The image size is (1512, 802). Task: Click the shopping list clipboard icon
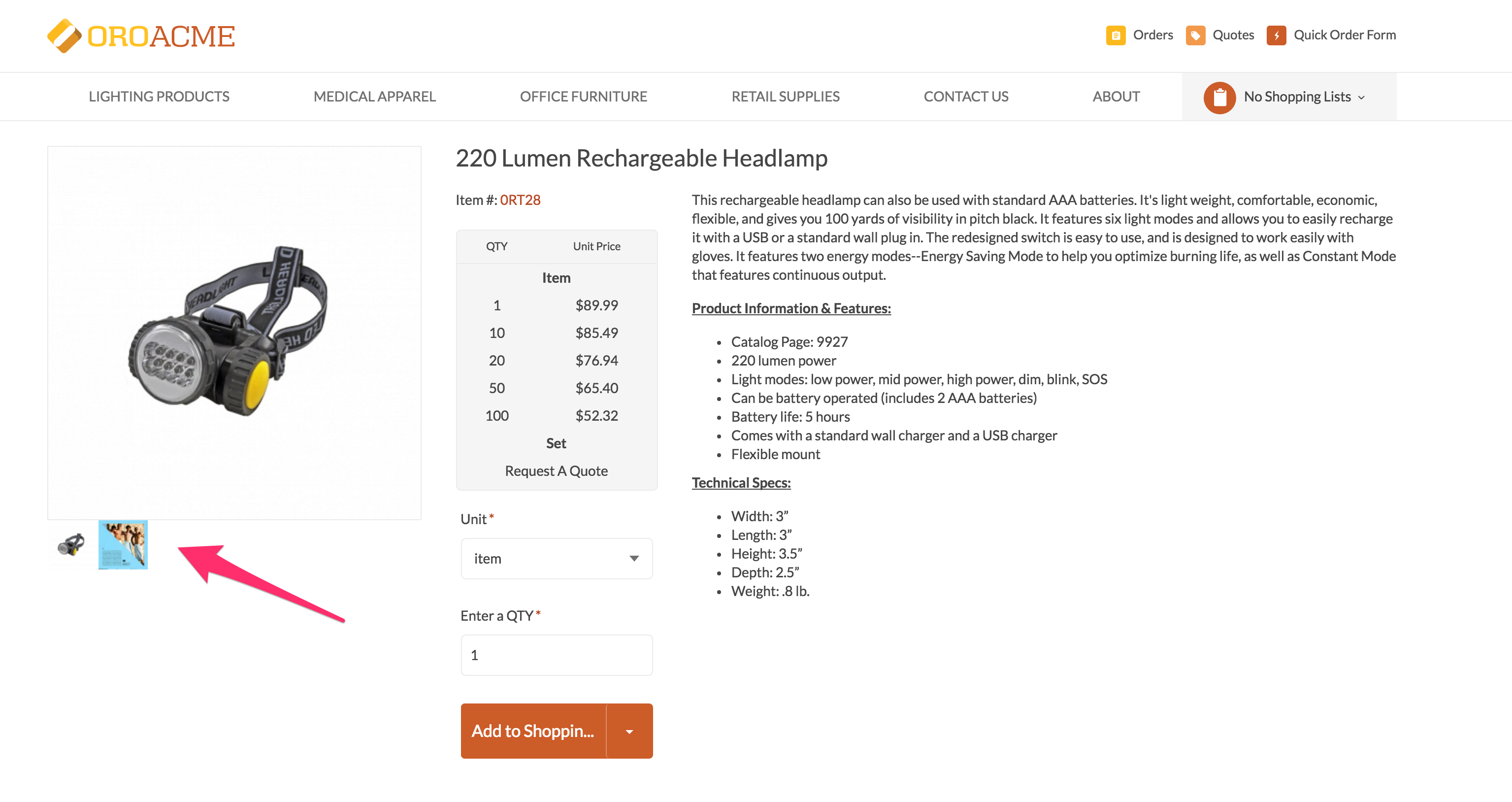1219,97
